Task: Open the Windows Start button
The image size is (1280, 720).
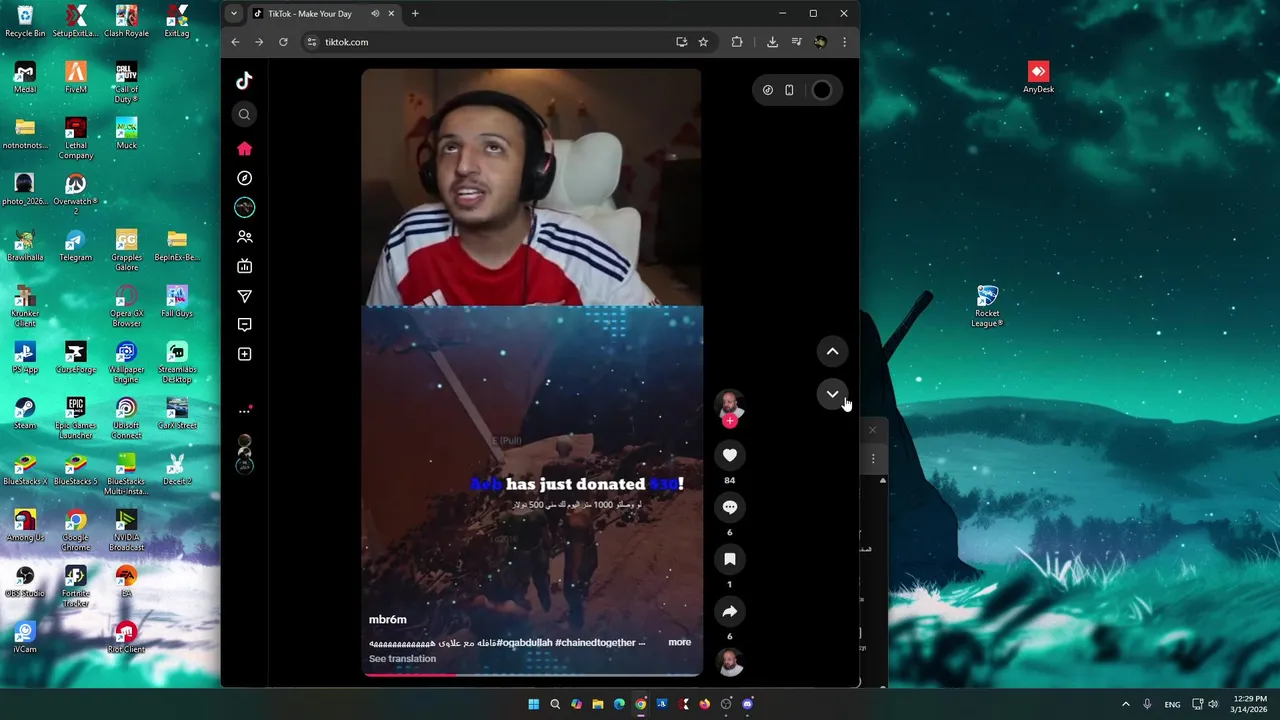Action: [x=533, y=704]
